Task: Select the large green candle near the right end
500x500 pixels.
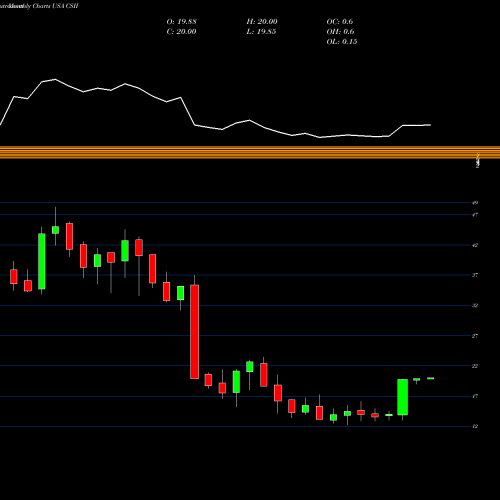Action: click(403, 397)
